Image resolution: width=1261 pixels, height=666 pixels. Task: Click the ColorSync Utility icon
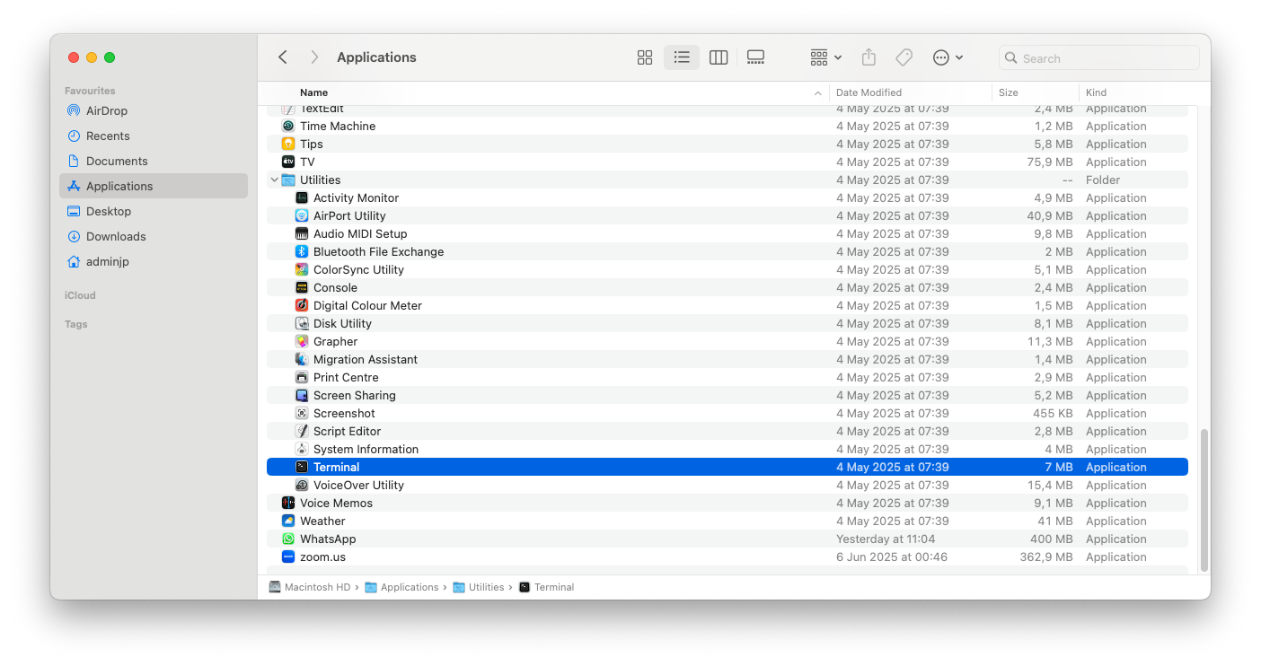click(302, 270)
